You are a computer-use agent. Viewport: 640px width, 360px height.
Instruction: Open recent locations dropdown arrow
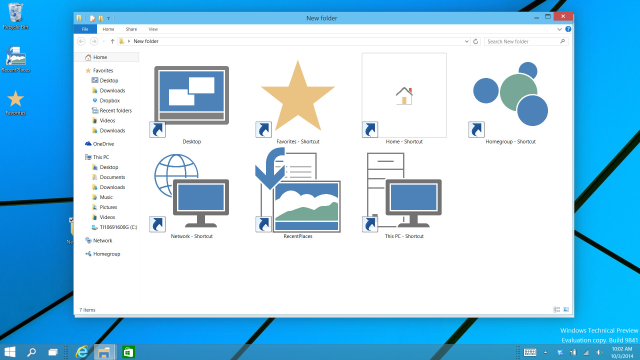point(104,41)
